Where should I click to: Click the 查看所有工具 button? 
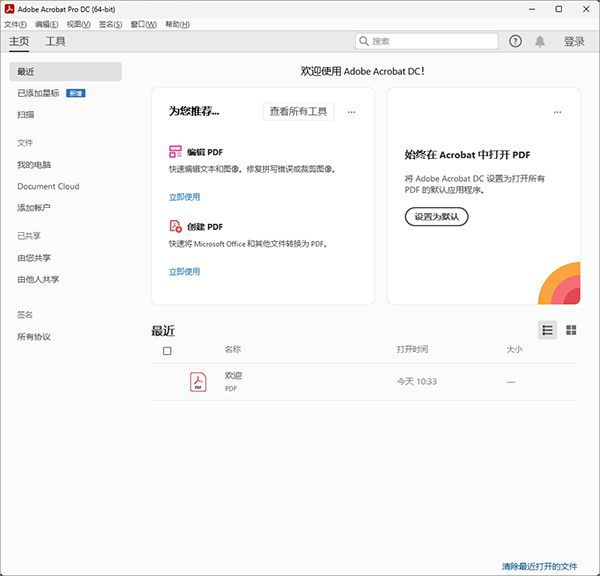tap(298, 111)
